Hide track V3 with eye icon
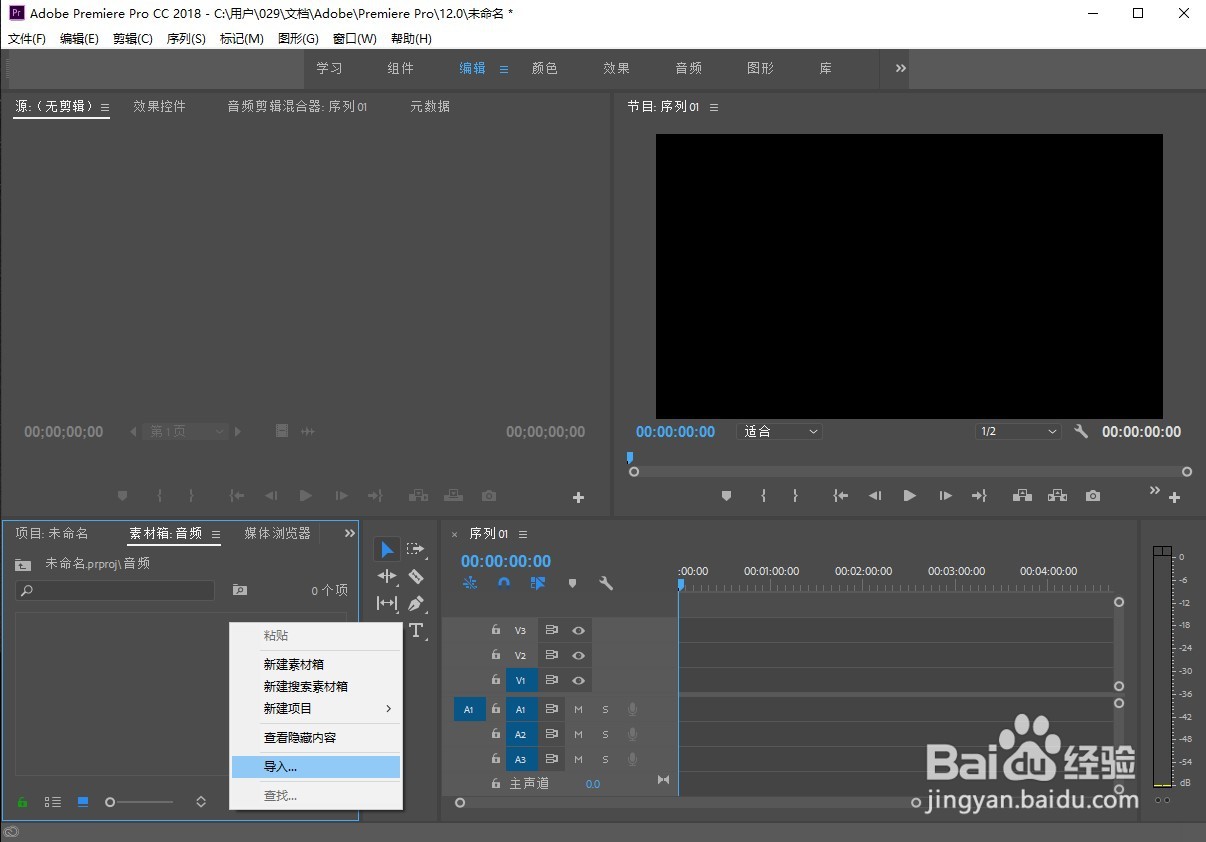The width and height of the screenshot is (1206, 842). [x=578, y=630]
